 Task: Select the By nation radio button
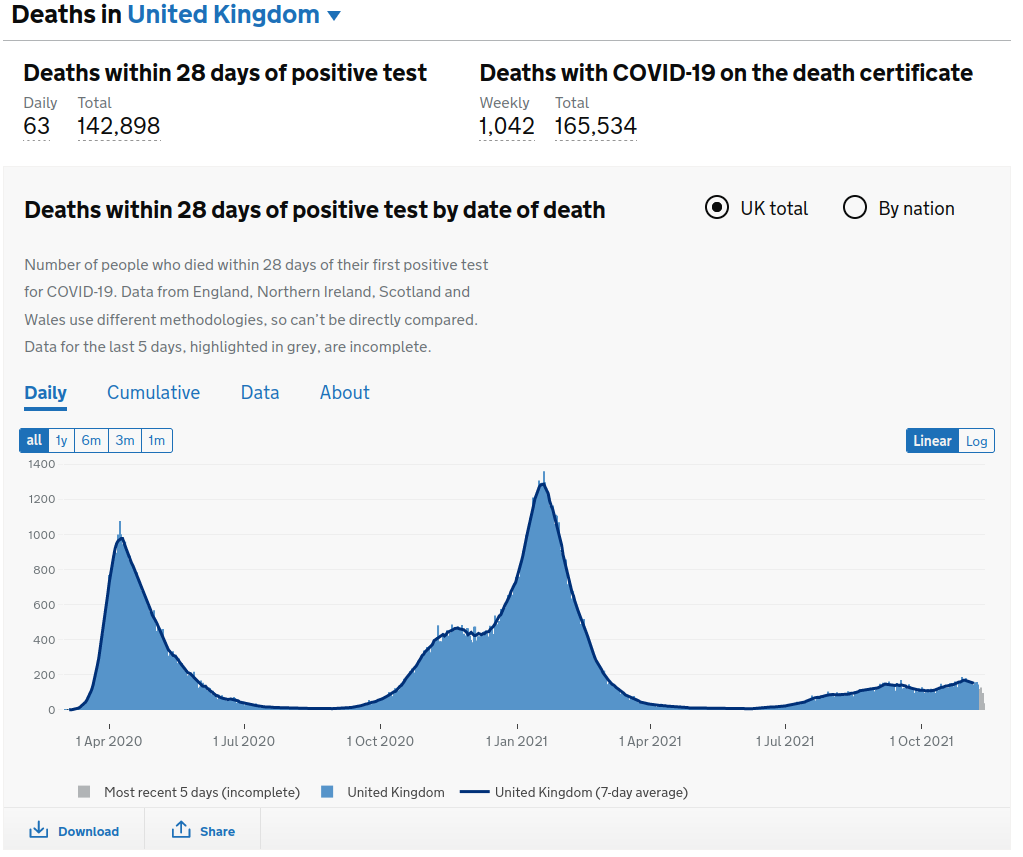(x=855, y=208)
